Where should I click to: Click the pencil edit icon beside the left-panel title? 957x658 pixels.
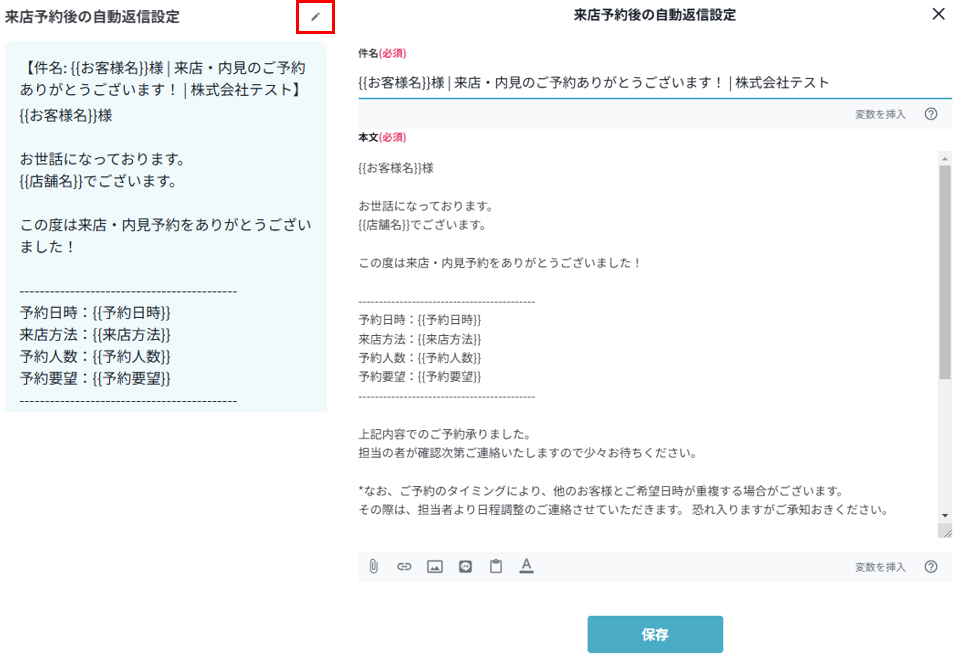(315, 17)
